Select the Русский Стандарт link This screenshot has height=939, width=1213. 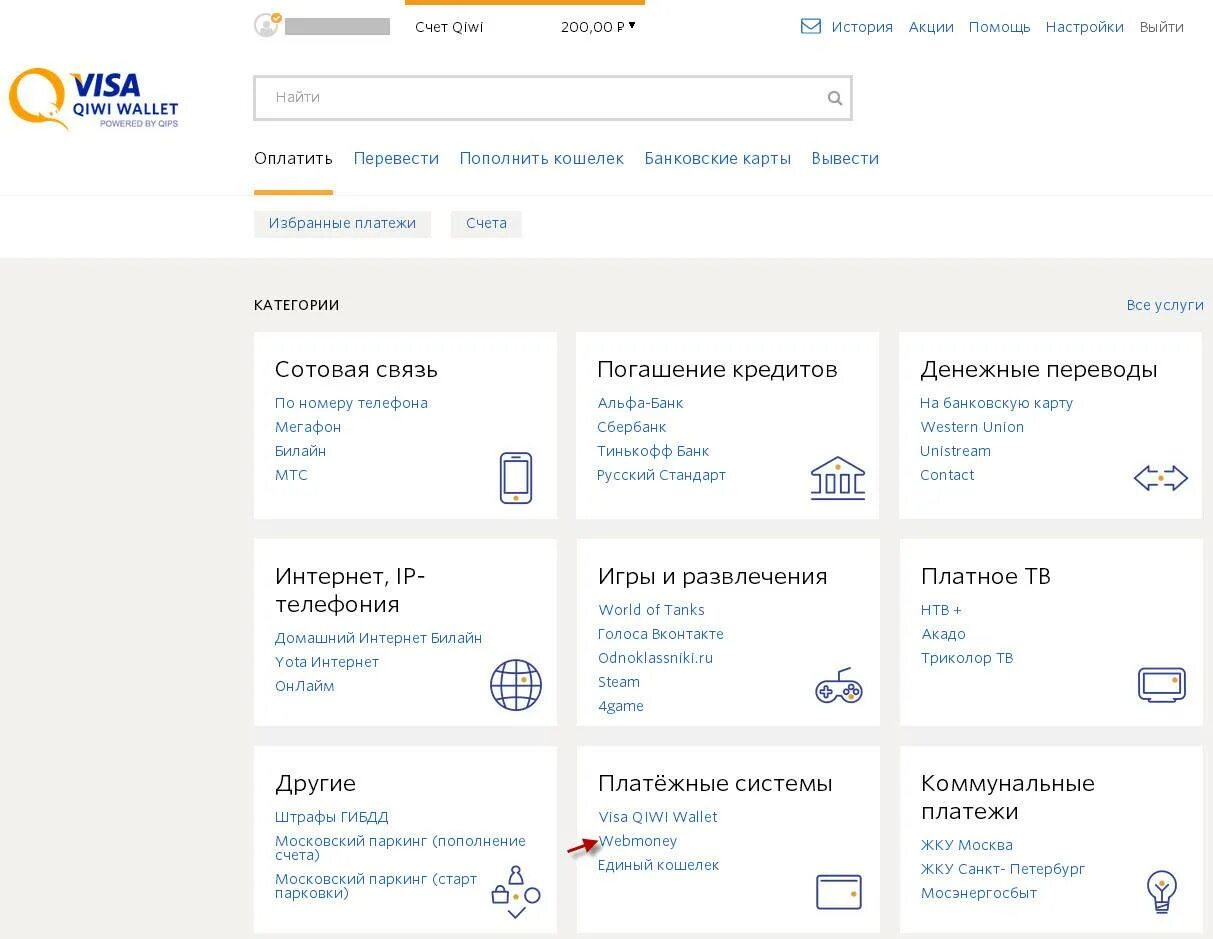tap(661, 475)
